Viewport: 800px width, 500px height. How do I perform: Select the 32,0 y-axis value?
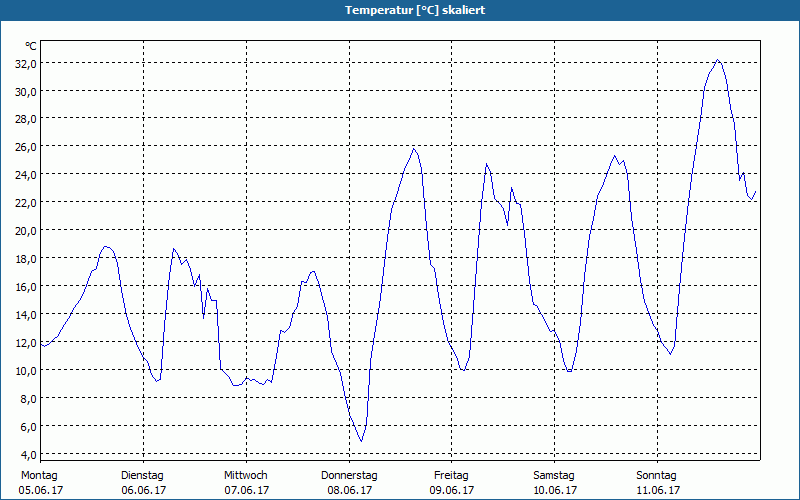point(26,64)
